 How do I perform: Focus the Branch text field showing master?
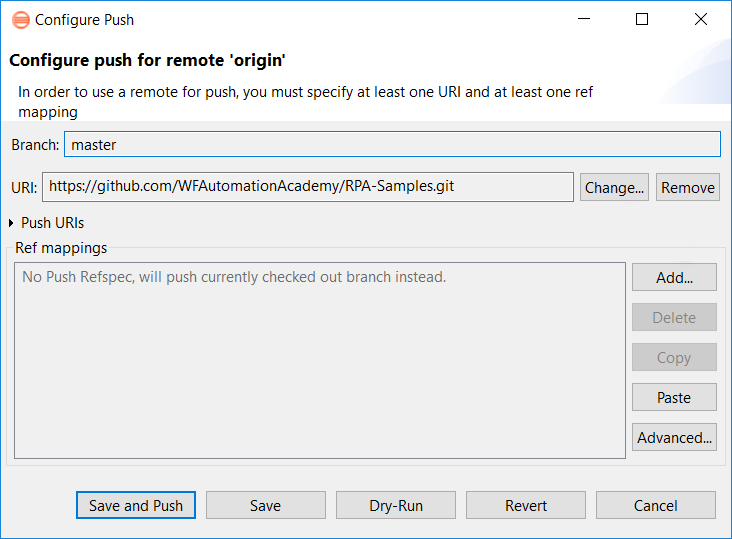(x=392, y=144)
